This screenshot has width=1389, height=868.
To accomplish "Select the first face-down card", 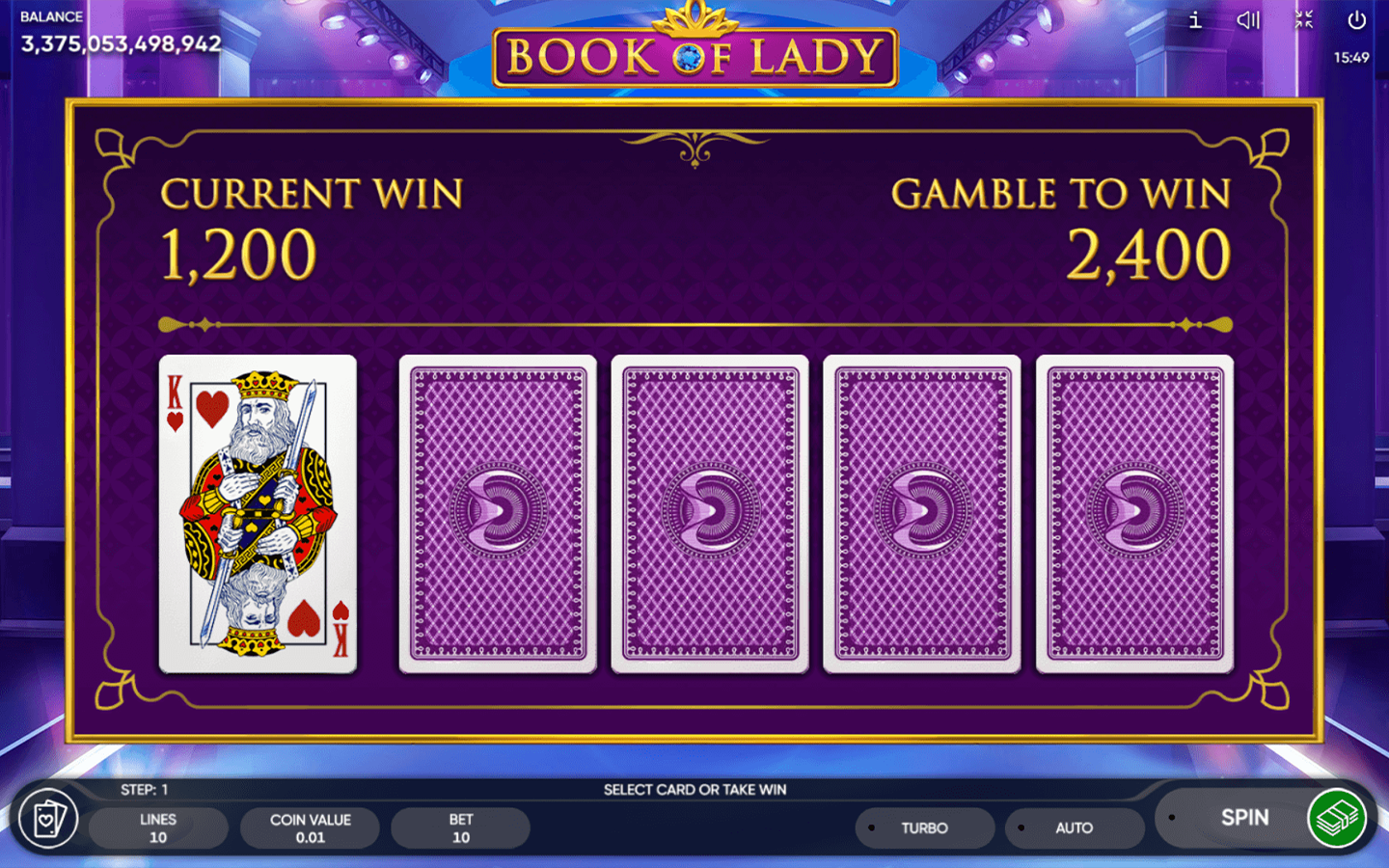I will [x=498, y=514].
